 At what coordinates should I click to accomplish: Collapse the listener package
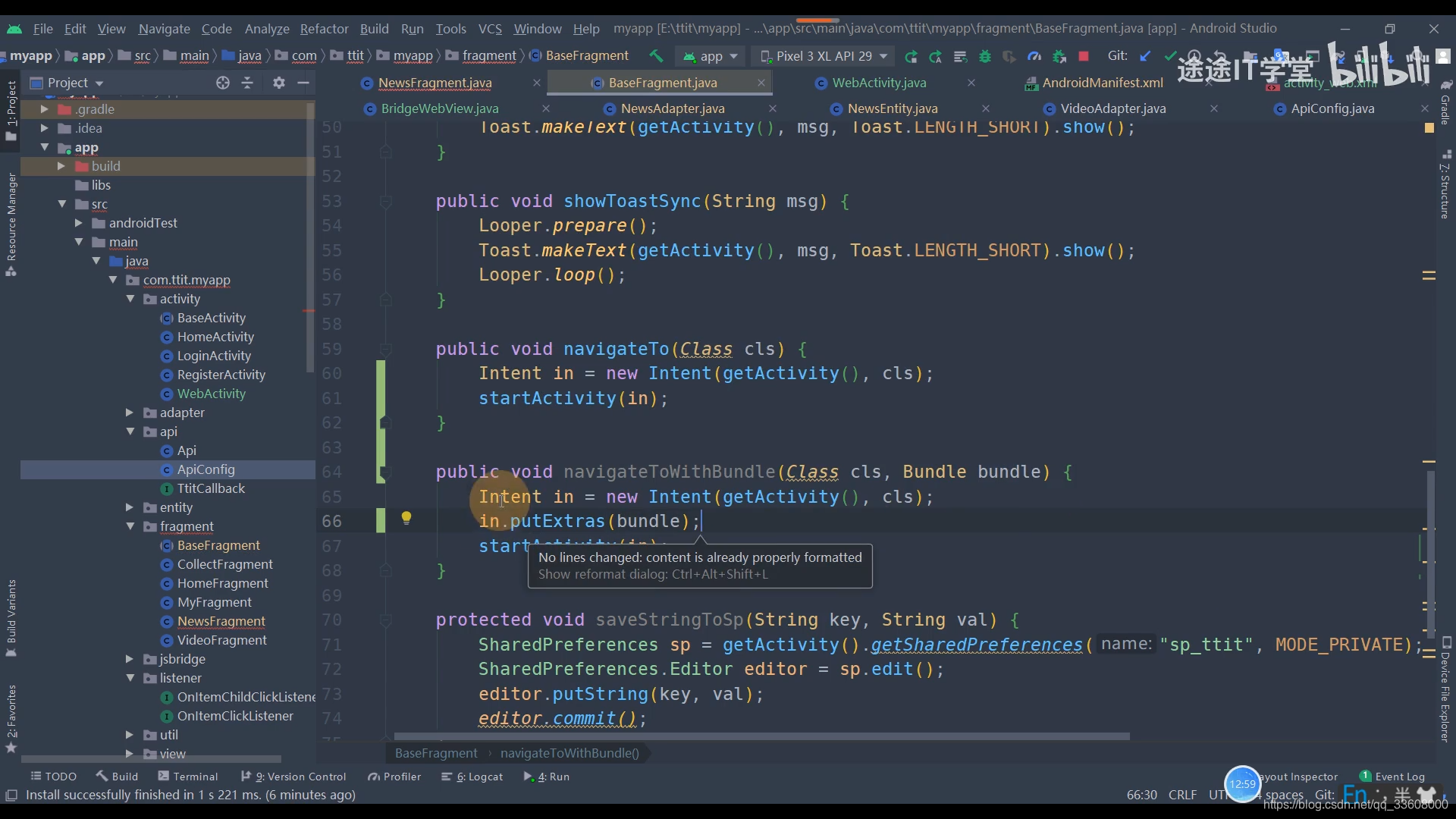click(x=130, y=678)
